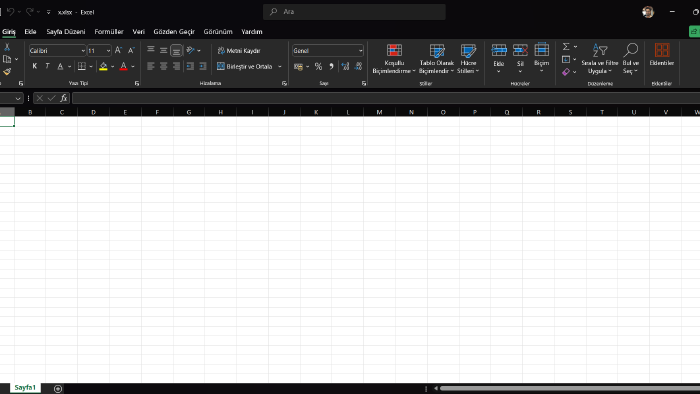Open Yazı Tipi dialog launcher

click(137, 83)
